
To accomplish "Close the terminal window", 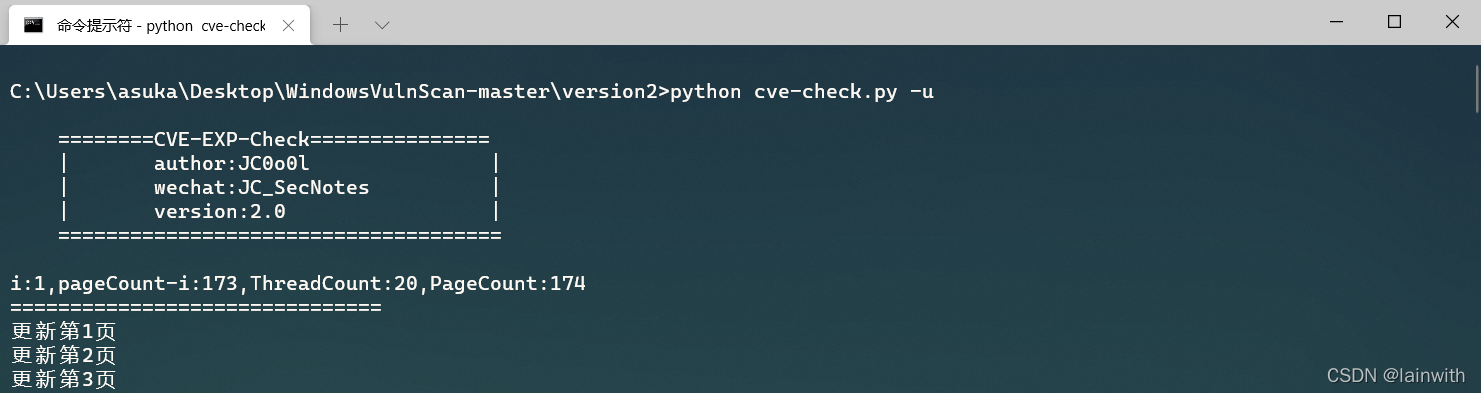I will [x=1451, y=22].
